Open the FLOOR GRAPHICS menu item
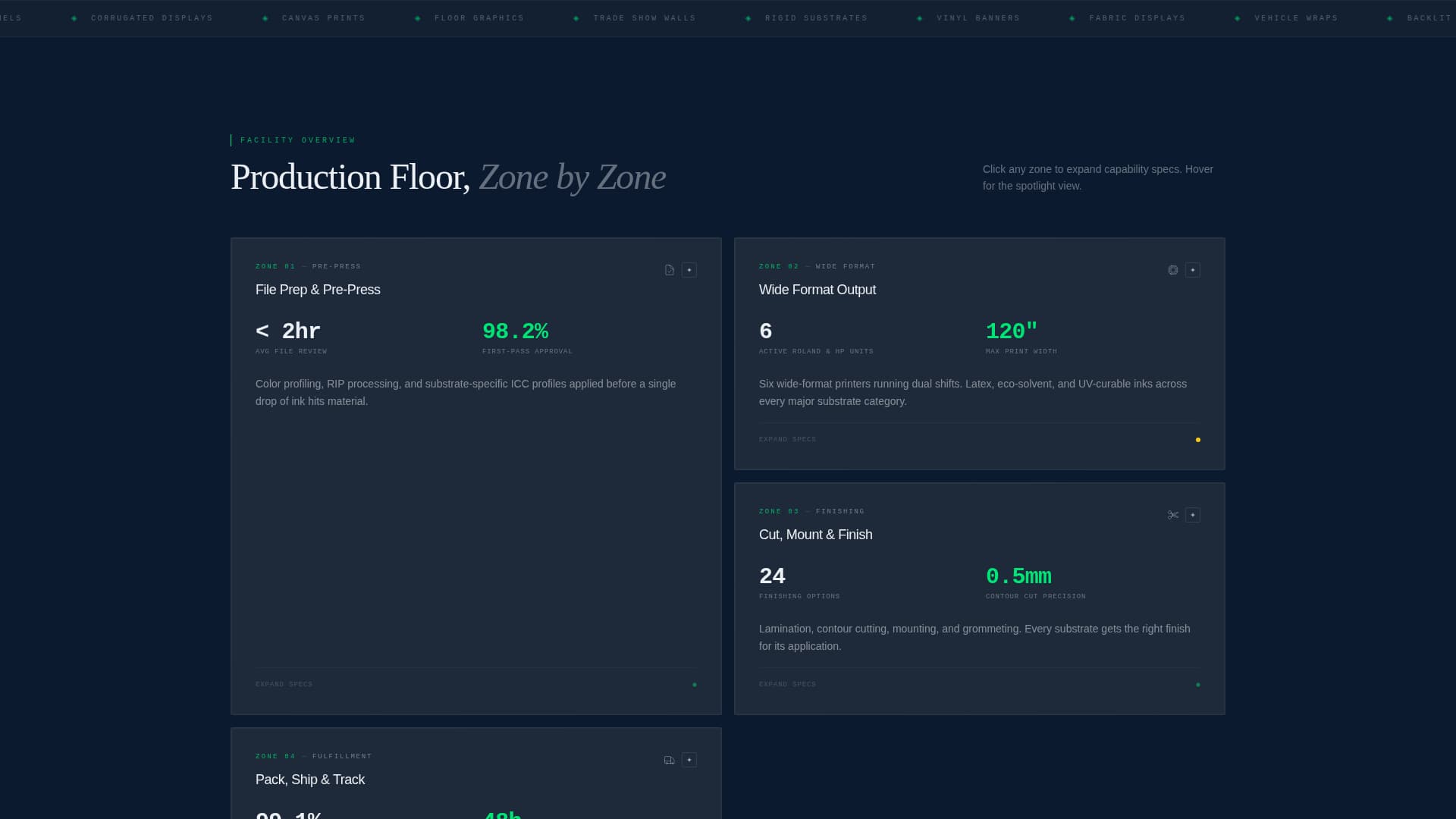Image resolution: width=1456 pixels, height=819 pixels. 479,17
